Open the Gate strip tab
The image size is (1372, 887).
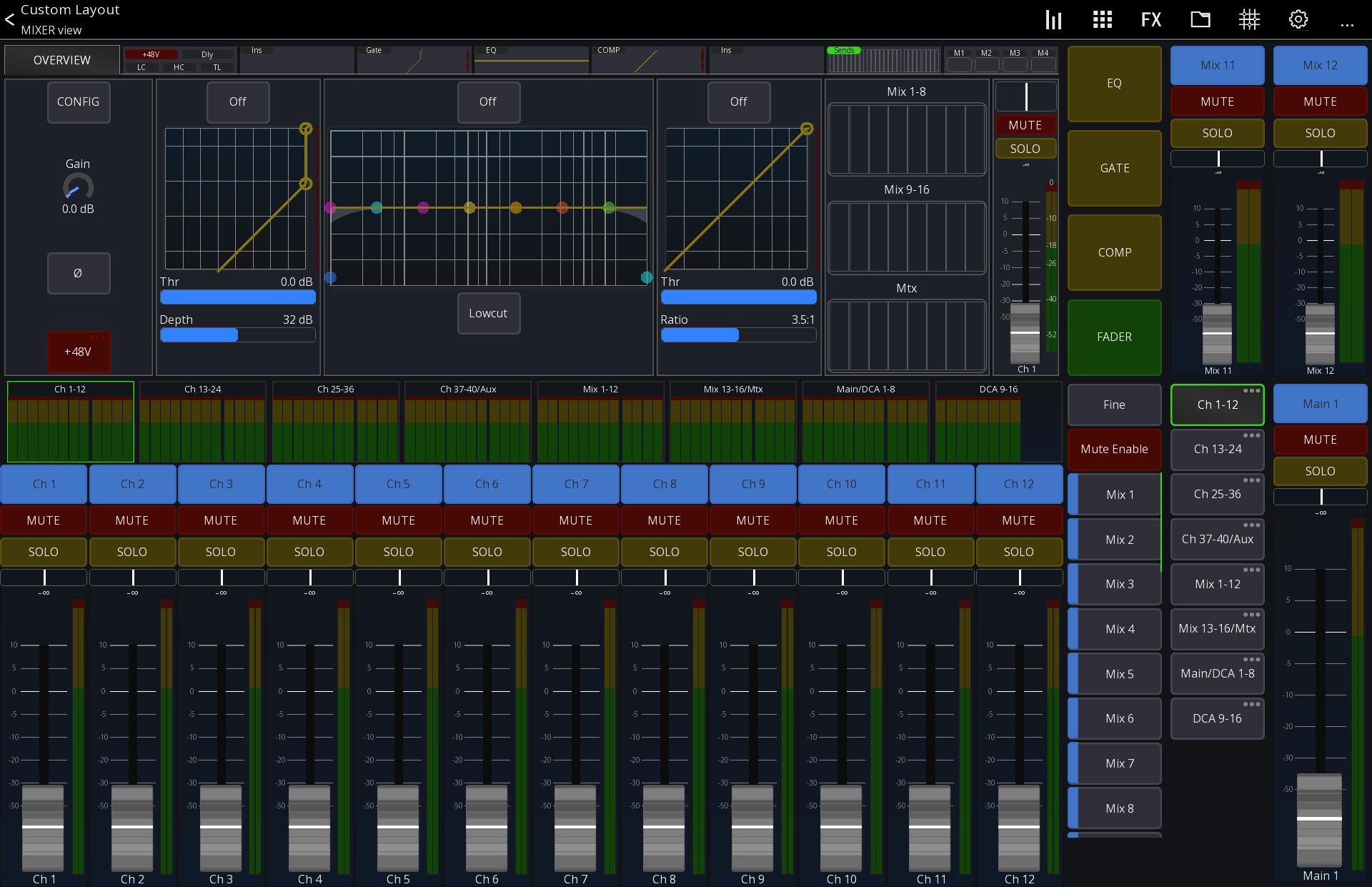click(x=414, y=60)
